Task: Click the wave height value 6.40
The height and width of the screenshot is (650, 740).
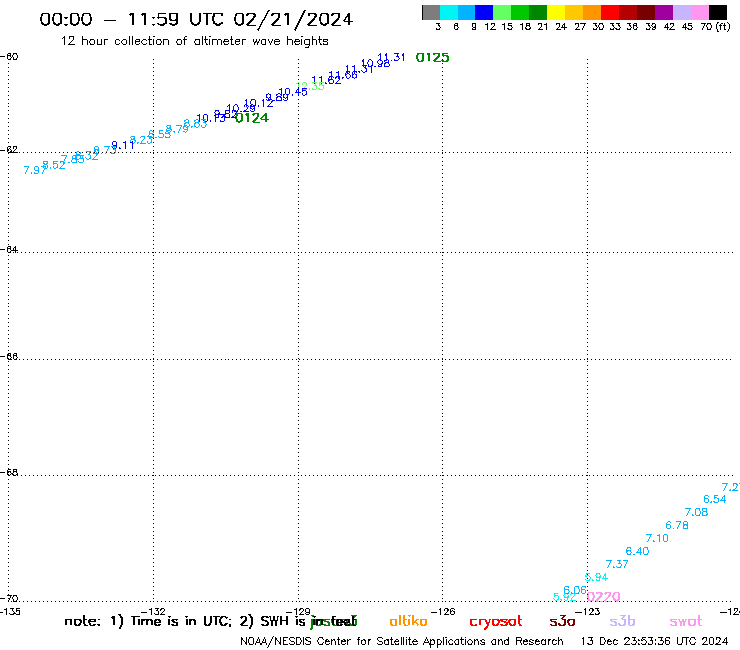Action: point(637,551)
